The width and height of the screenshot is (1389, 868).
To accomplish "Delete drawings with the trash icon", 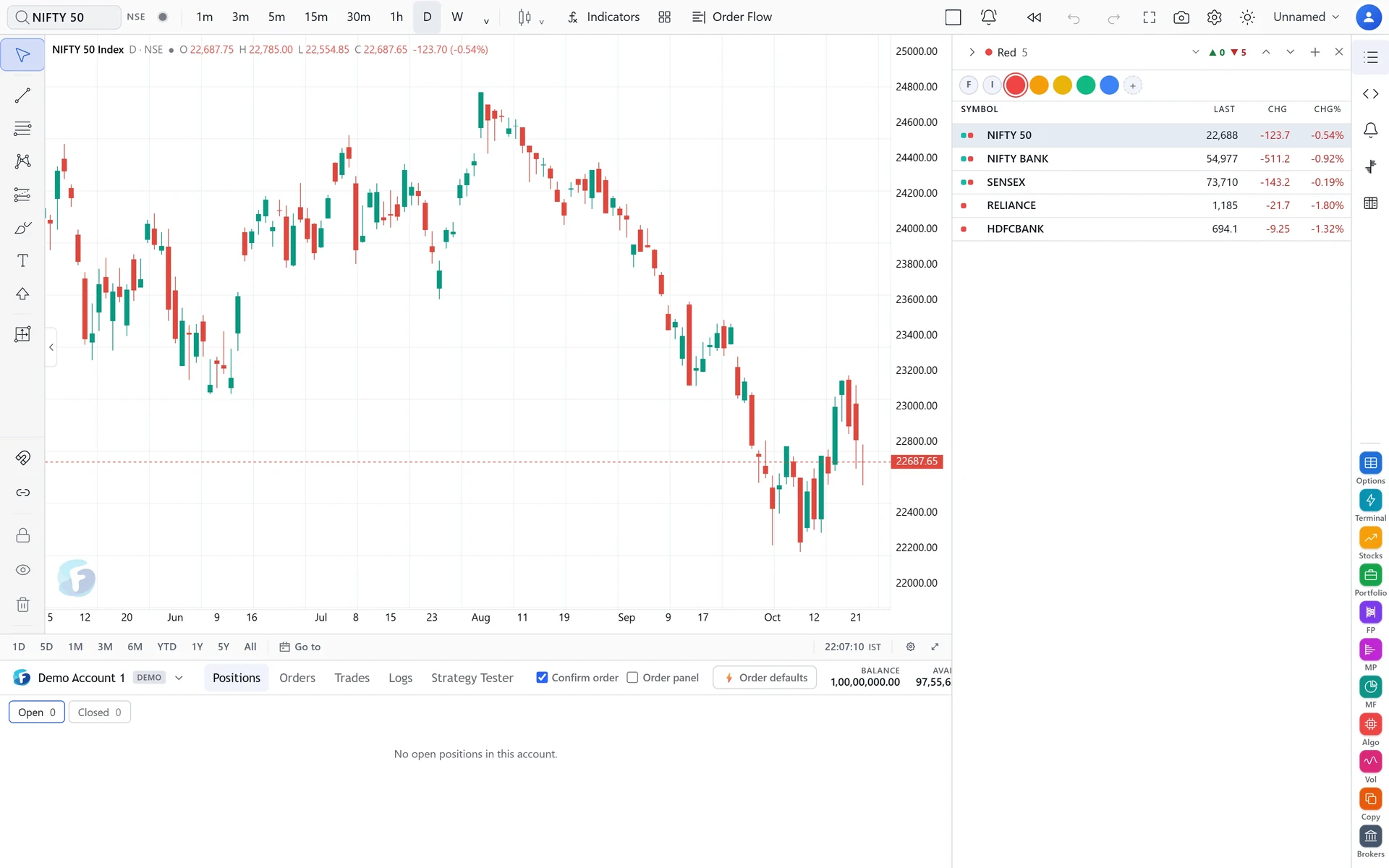I will [22, 605].
